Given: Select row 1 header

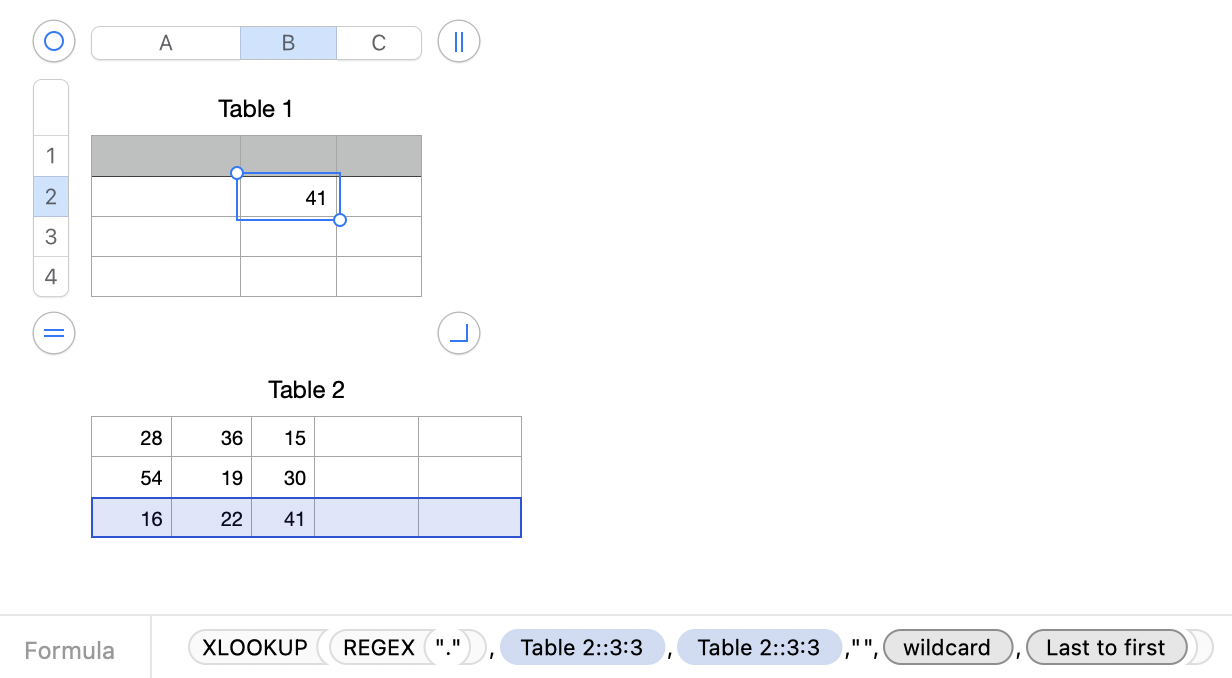Looking at the screenshot, I should (x=51, y=156).
